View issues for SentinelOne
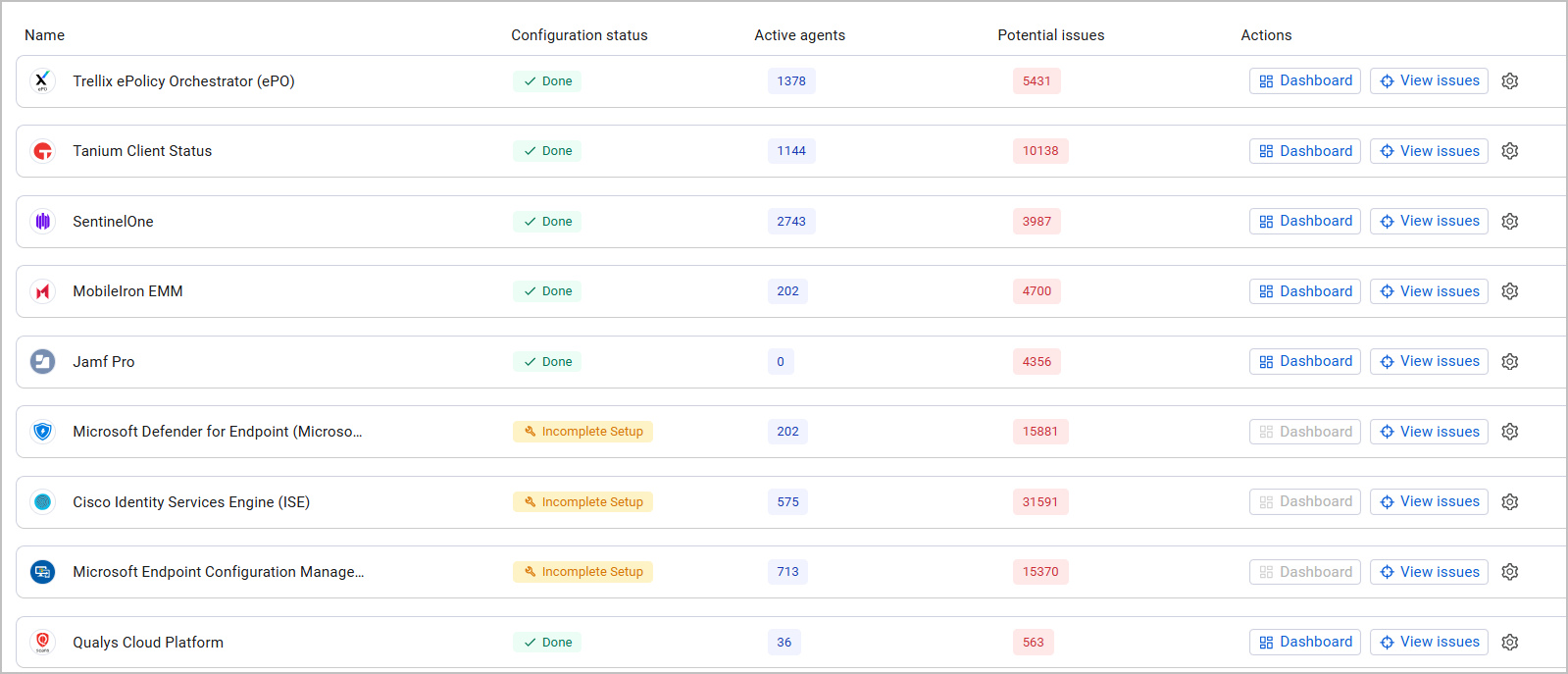This screenshot has height=674, width=1568. [x=1429, y=222]
